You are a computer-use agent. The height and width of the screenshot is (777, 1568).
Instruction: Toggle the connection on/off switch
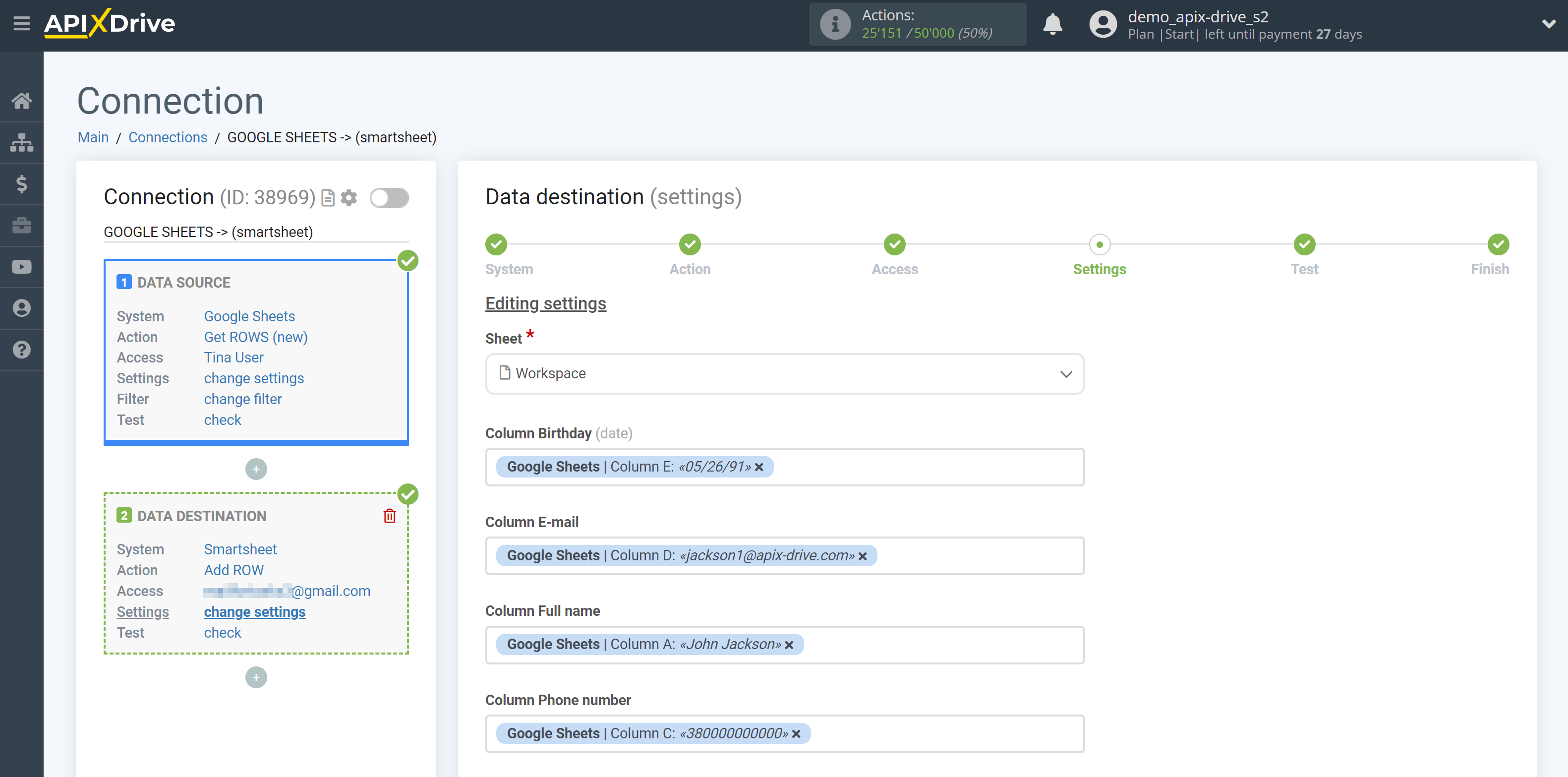(x=389, y=198)
